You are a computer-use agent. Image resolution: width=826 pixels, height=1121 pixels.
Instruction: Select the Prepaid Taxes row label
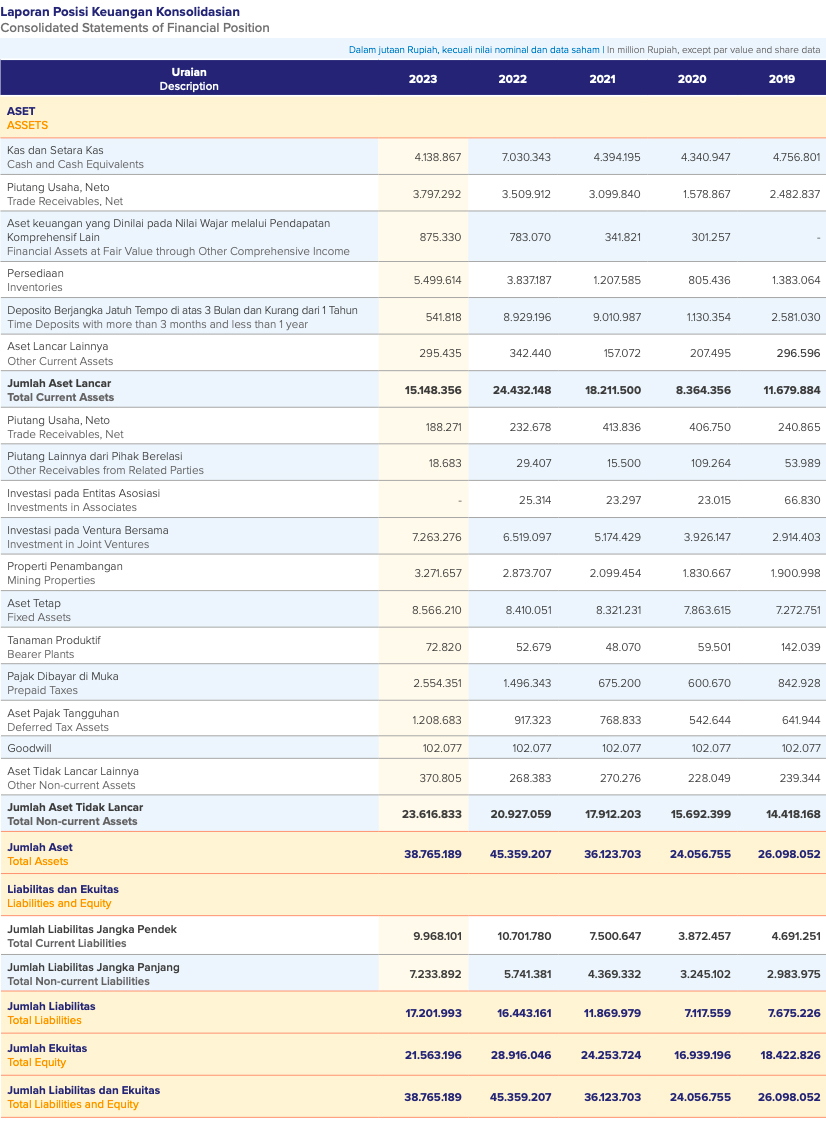pos(63,683)
